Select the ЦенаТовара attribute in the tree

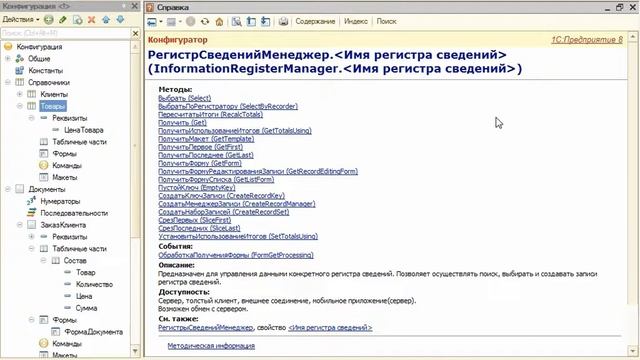point(83,130)
